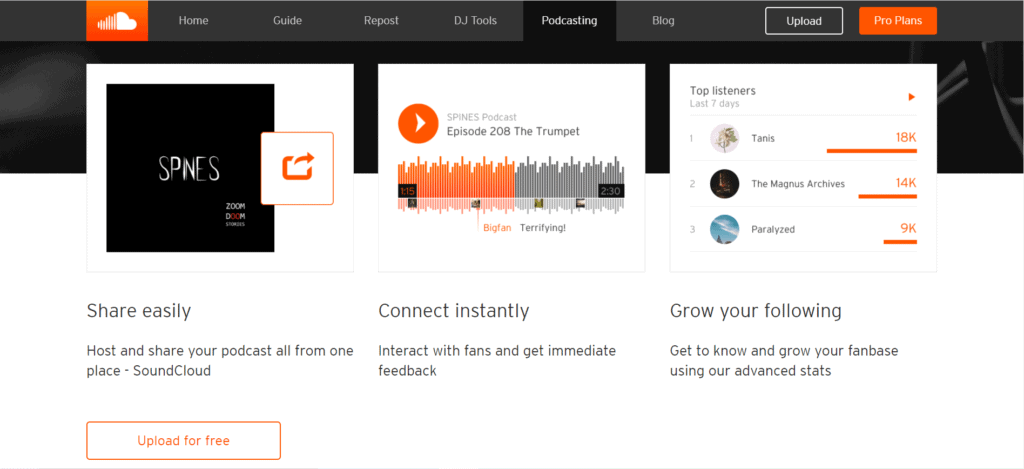The width and height of the screenshot is (1024, 469).
Task: Open the Home nav item
Action: (x=193, y=21)
